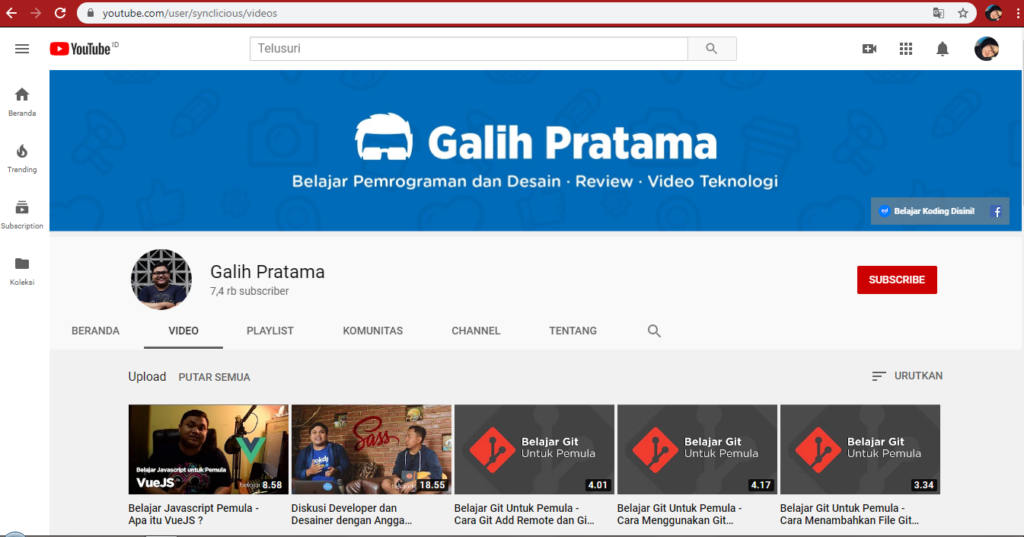Click the 7,4 rb subscriber text

(249, 291)
